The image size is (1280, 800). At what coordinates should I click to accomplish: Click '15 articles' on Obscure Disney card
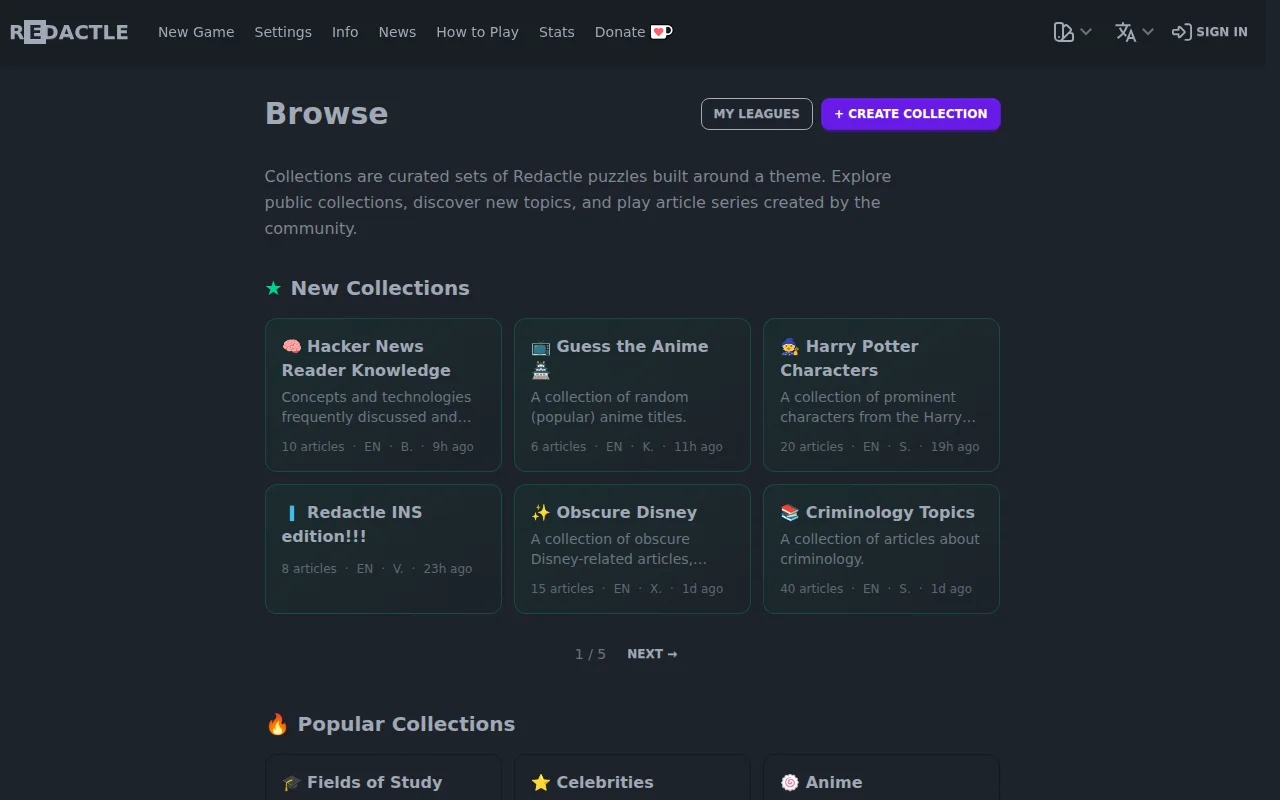tap(562, 589)
